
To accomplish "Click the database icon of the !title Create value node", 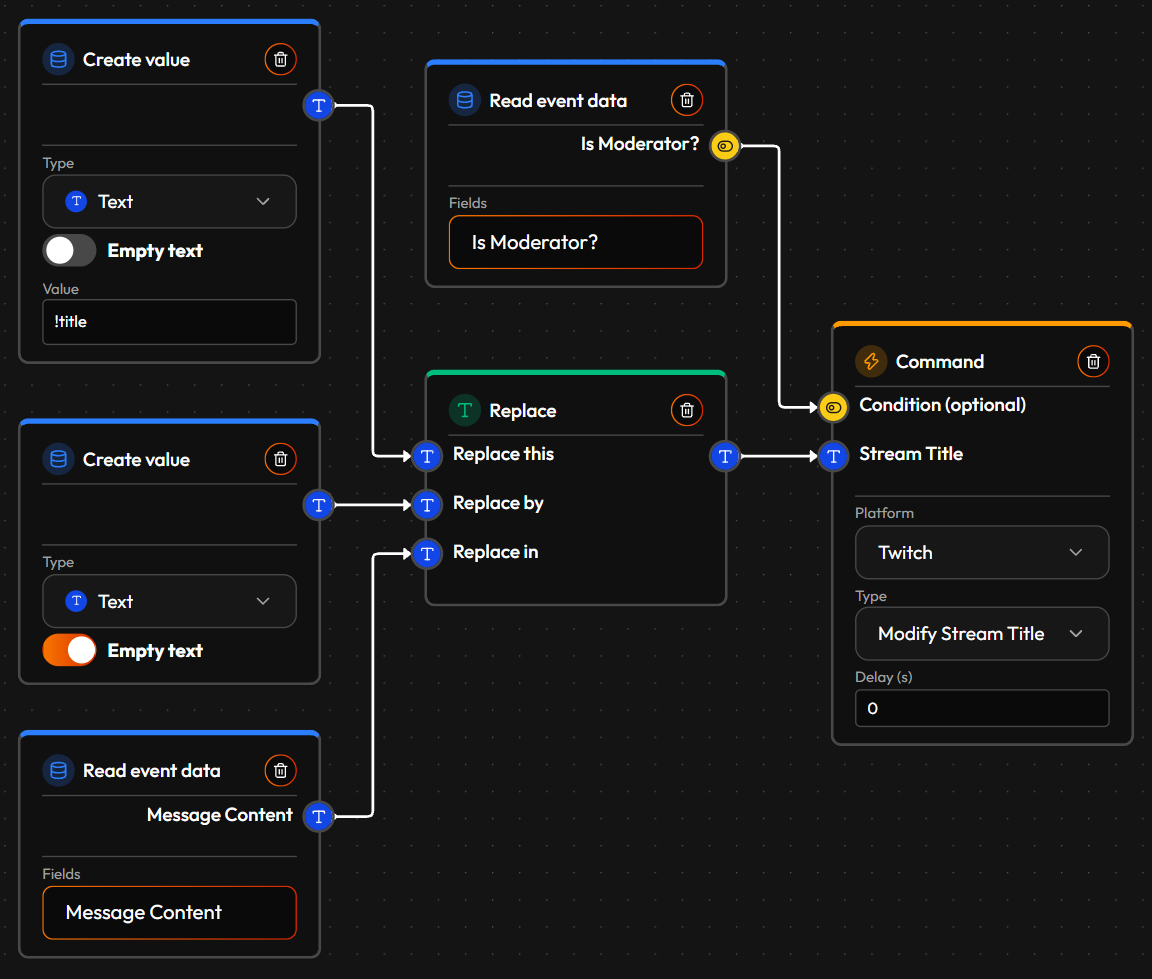I will (59, 59).
